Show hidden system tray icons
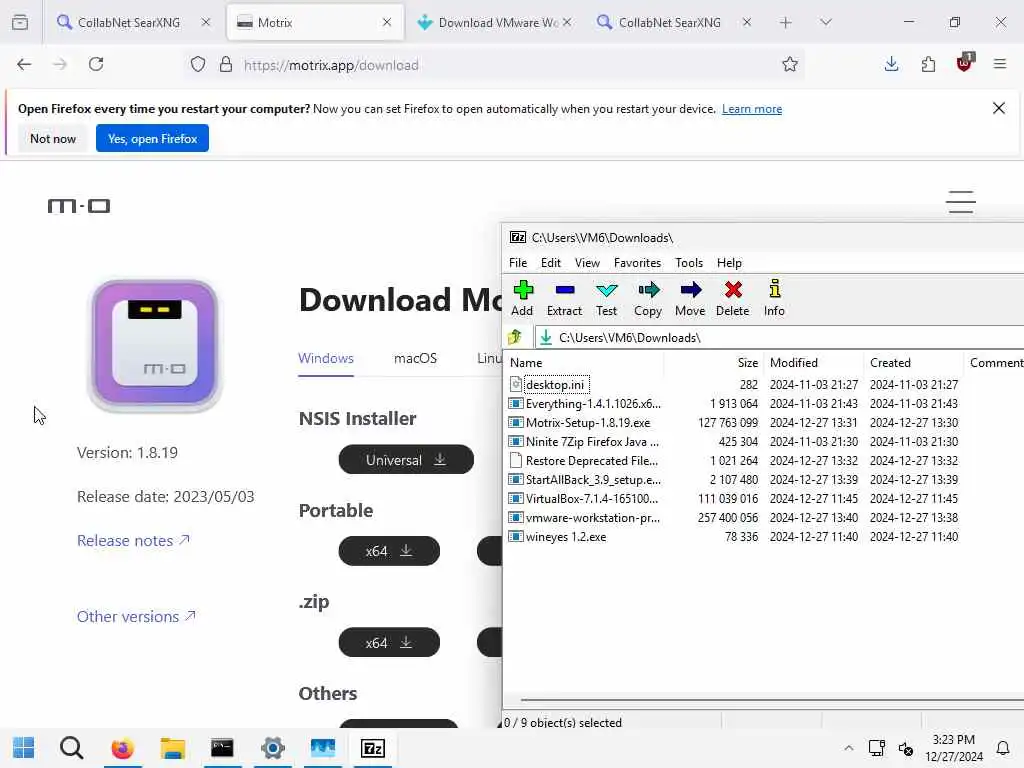This screenshot has width=1024, height=768. coord(848,748)
